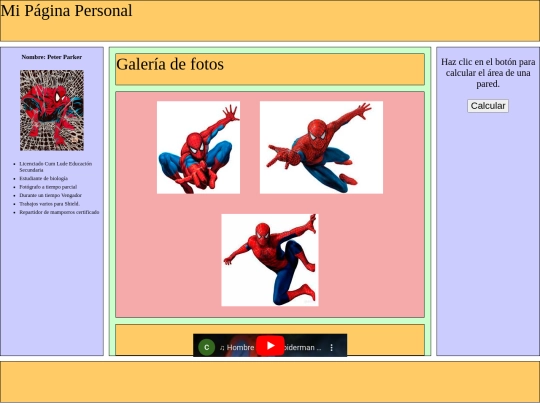
Task: Click the Mi Página Personal heading
Action: 66,11
